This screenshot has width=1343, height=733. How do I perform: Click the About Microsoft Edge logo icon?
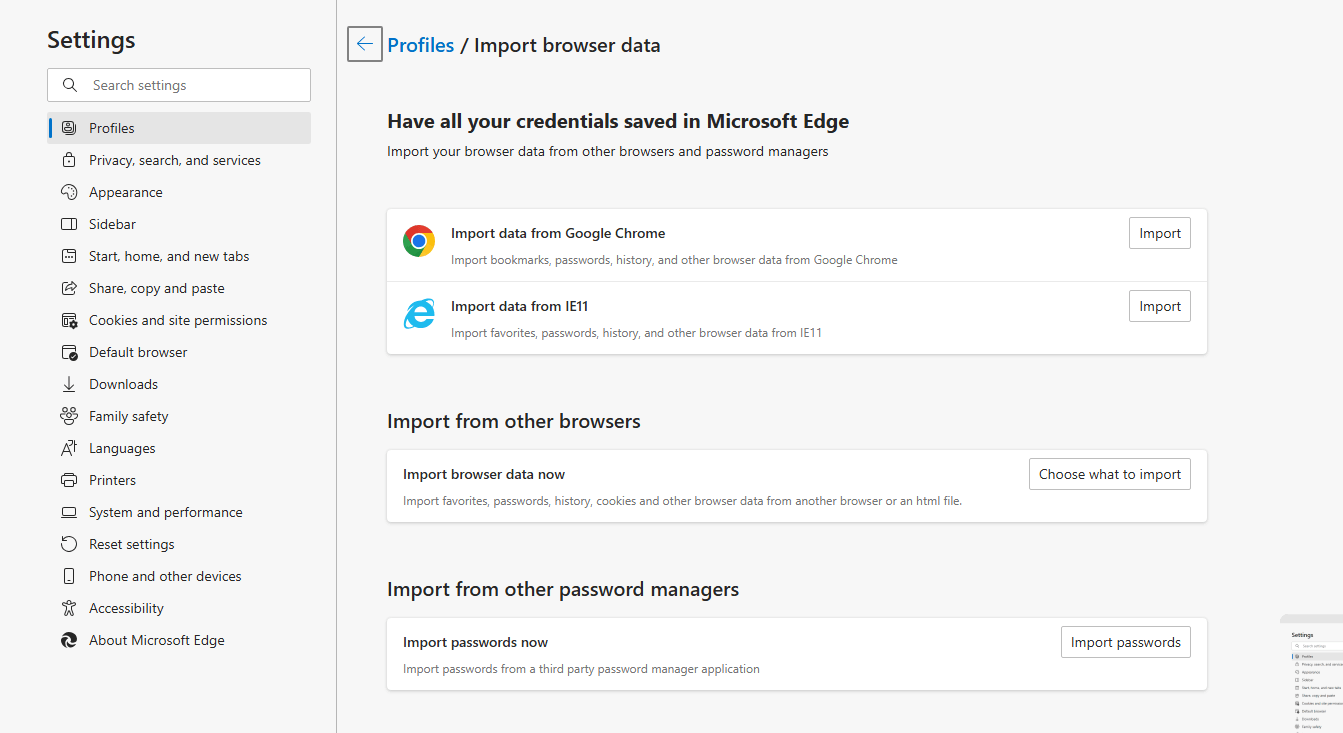[x=69, y=640]
